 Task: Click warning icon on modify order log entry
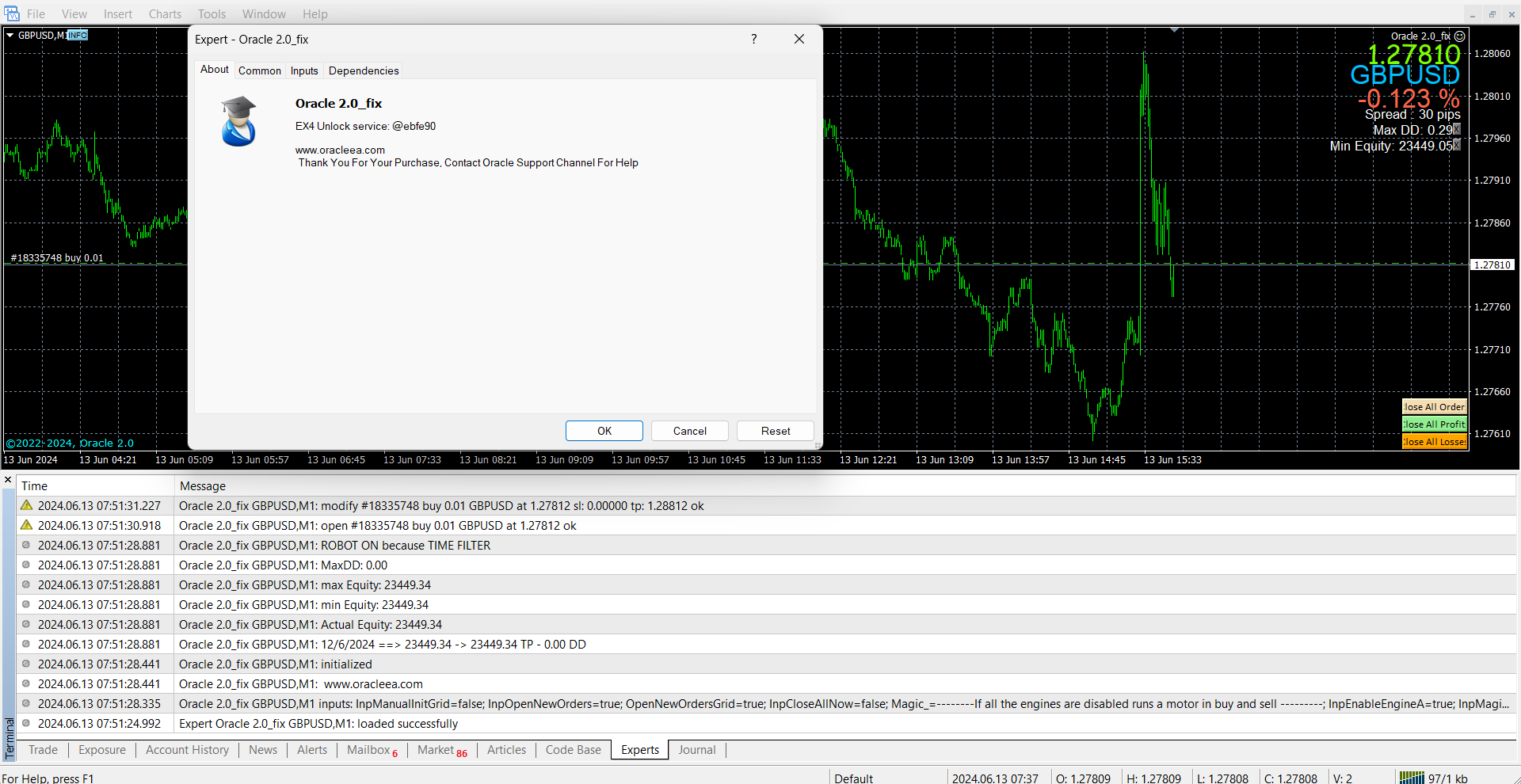(x=27, y=505)
